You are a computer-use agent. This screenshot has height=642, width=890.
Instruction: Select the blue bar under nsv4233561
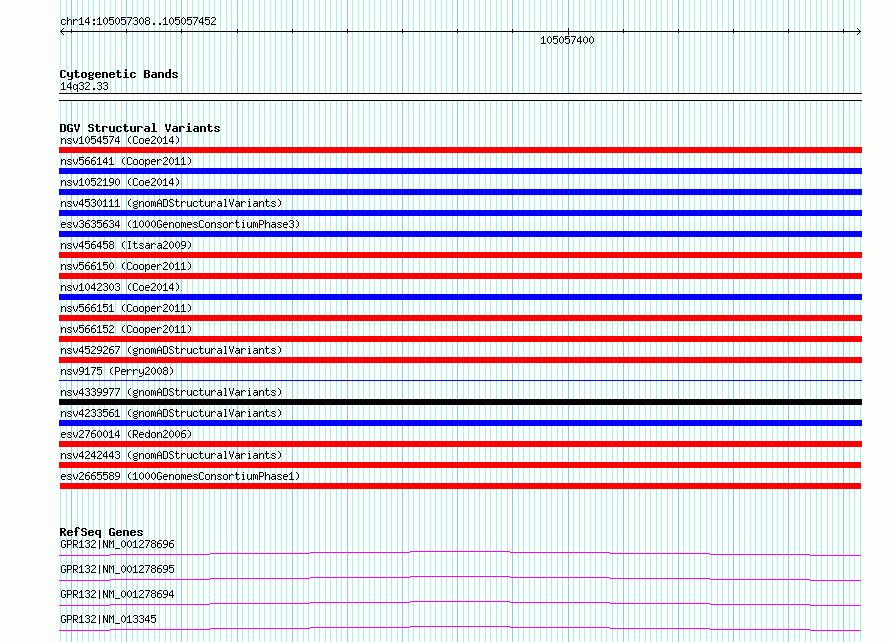(460, 423)
